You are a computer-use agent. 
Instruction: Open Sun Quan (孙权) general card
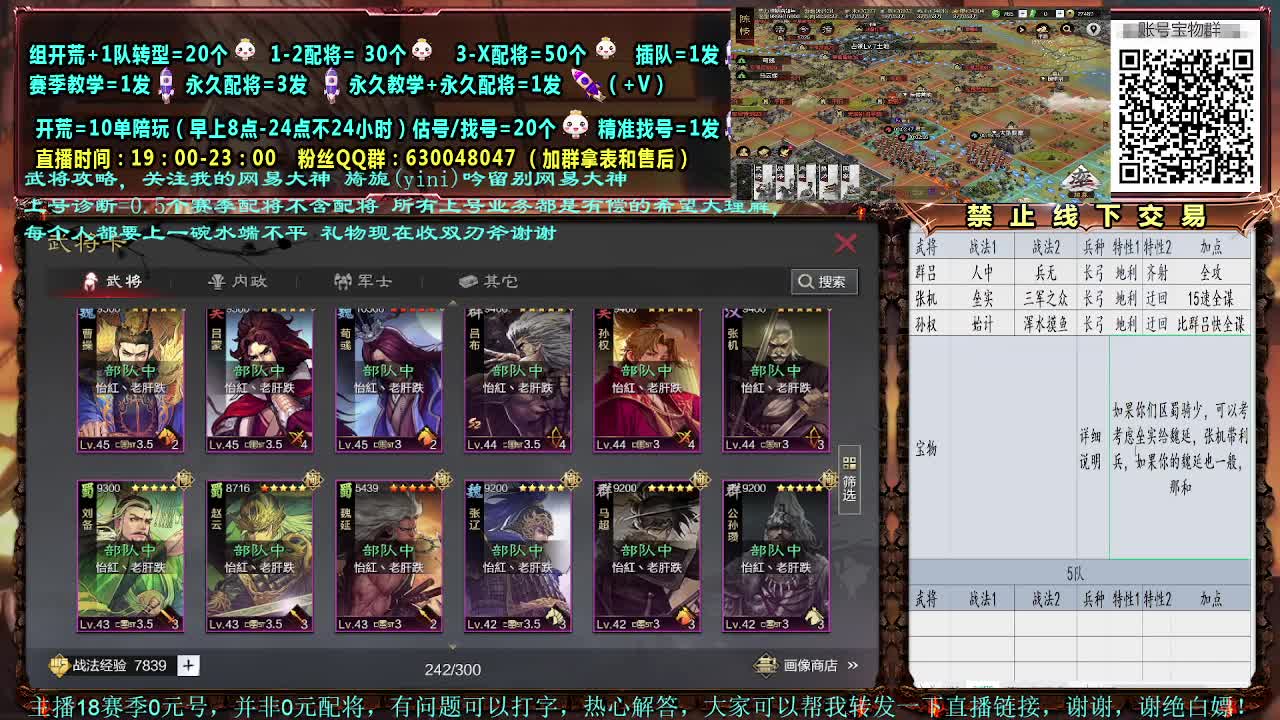tap(647, 380)
